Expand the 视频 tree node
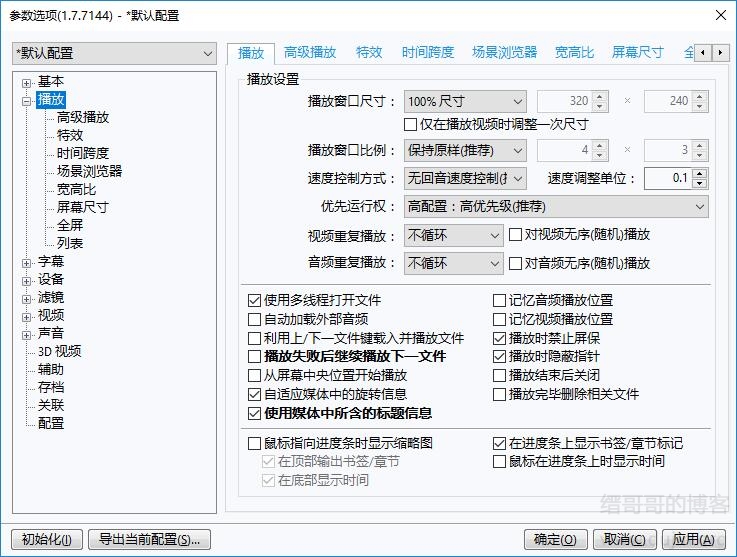Screen dimensions: 737x557 point(26,317)
